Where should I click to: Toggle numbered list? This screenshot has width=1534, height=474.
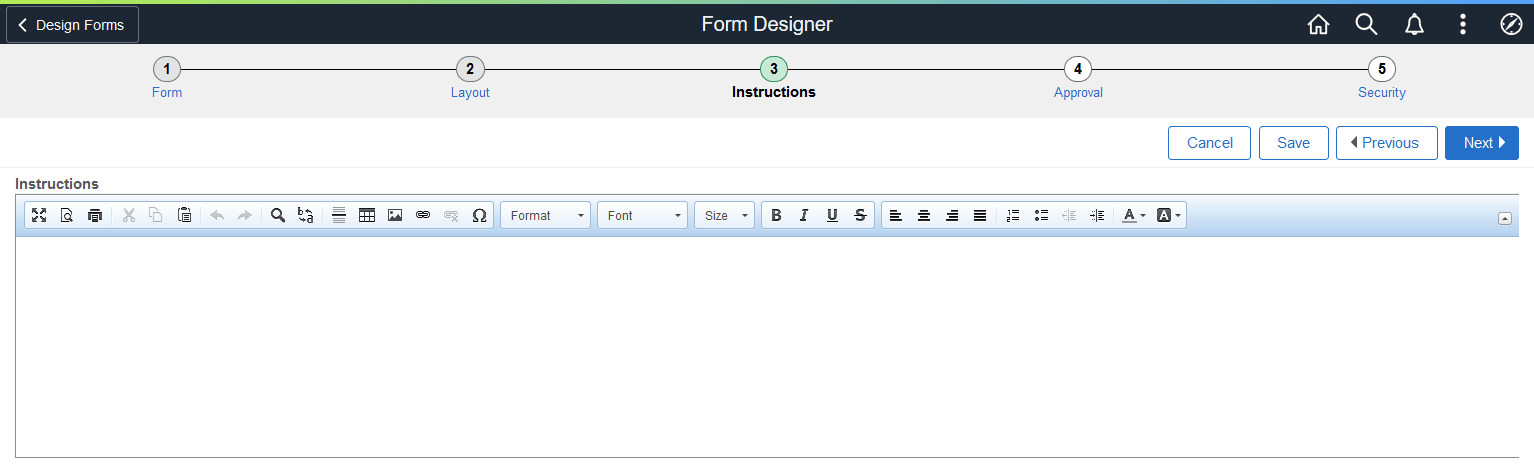[x=1013, y=215]
